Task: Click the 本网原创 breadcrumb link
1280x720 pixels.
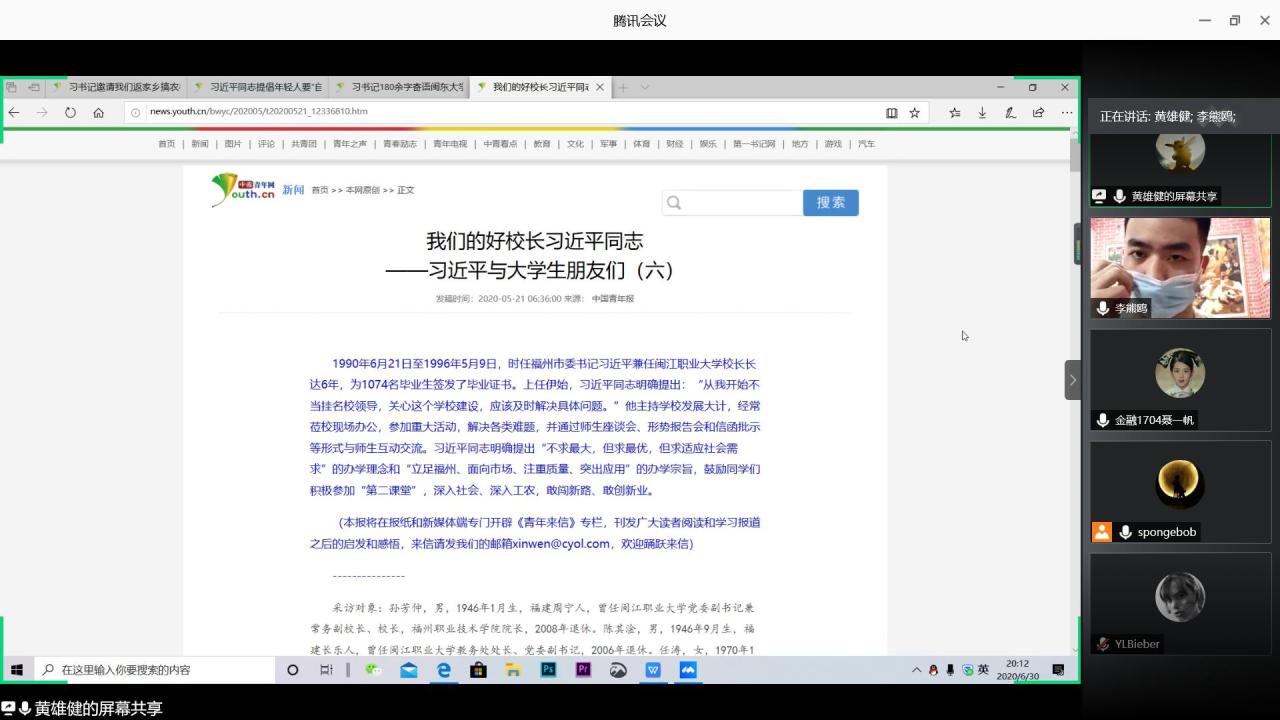Action: click(362, 190)
